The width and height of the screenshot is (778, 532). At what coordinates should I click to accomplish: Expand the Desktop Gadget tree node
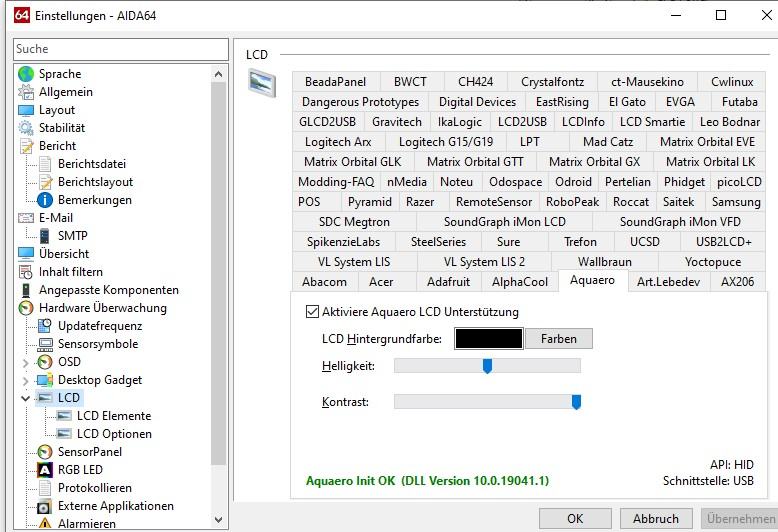click(25, 381)
